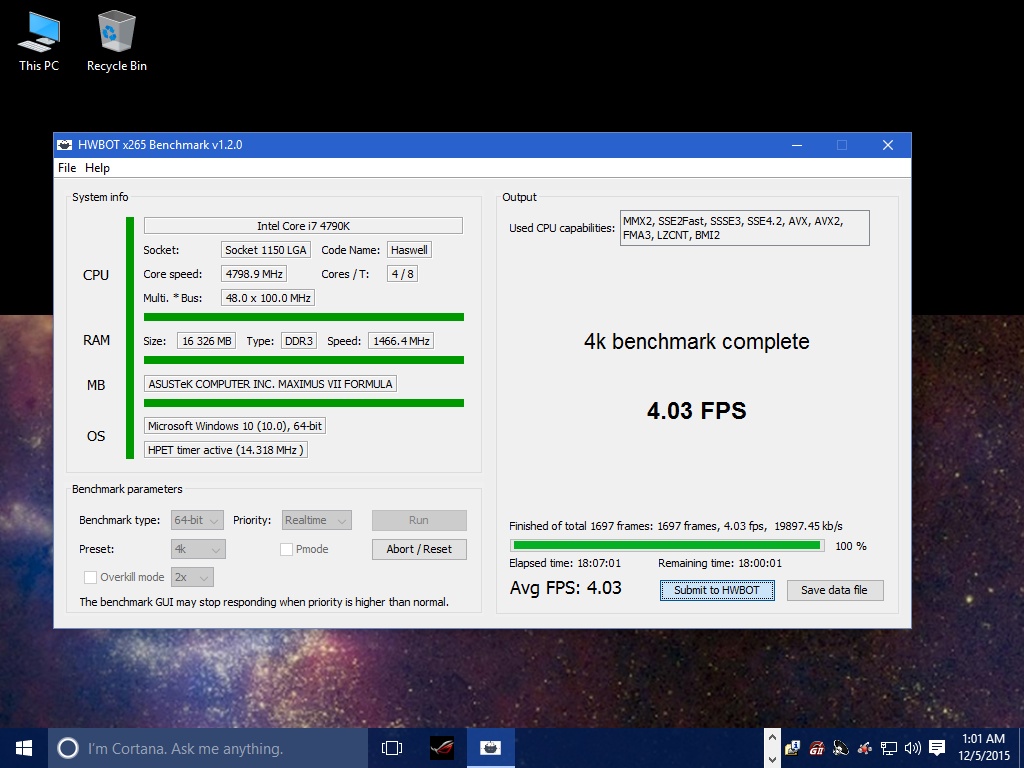Open the network tray icon

coord(889,748)
